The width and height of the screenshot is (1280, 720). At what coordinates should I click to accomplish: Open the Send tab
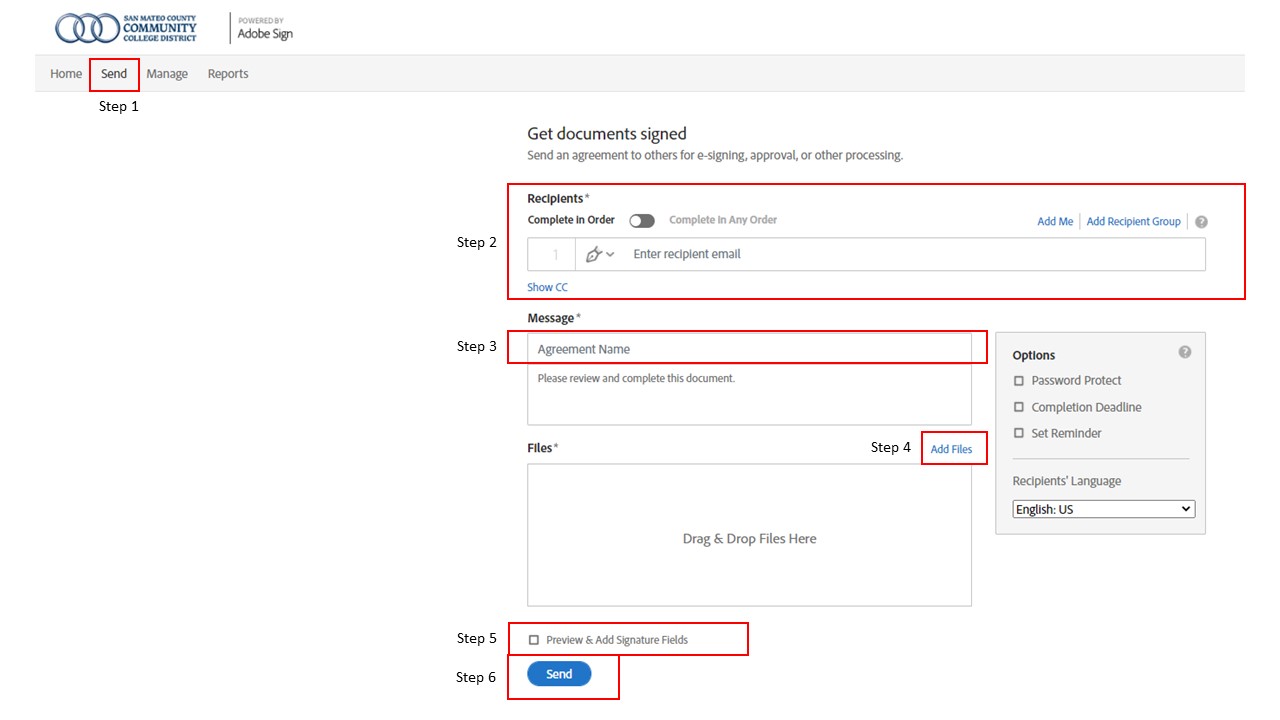[114, 74]
